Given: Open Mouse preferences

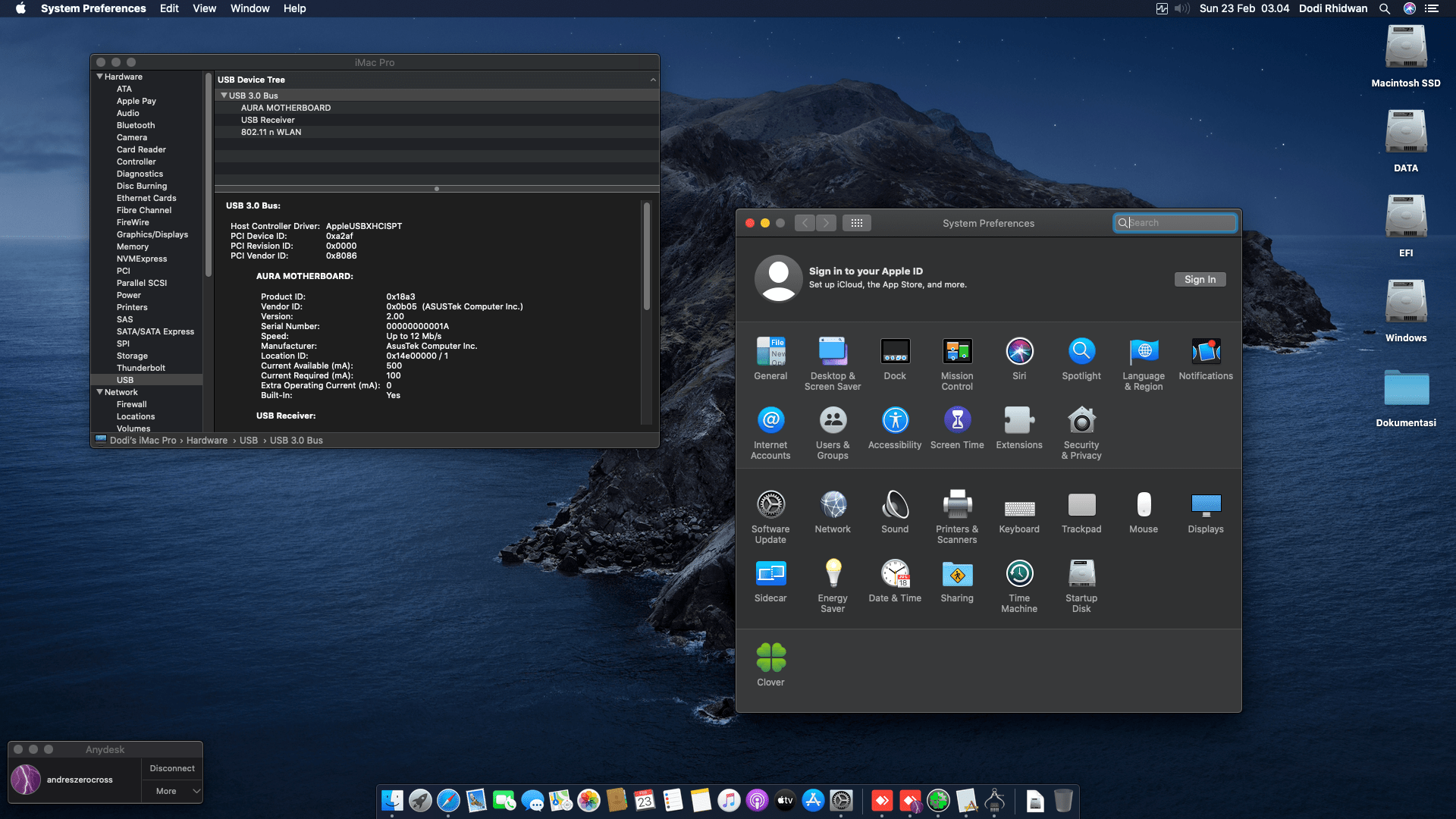Looking at the screenshot, I should click(x=1144, y=512).
